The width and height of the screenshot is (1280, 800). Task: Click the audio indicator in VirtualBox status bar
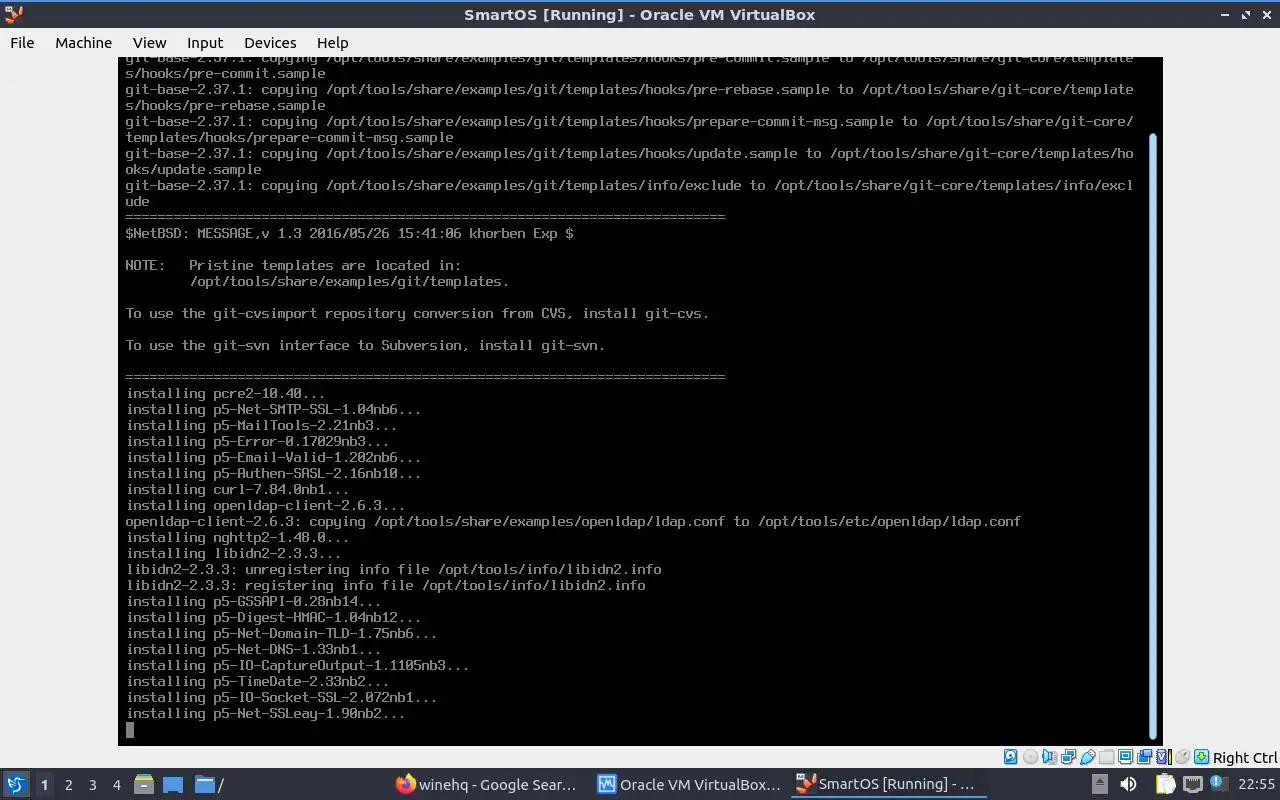[x=1050, y=757]
